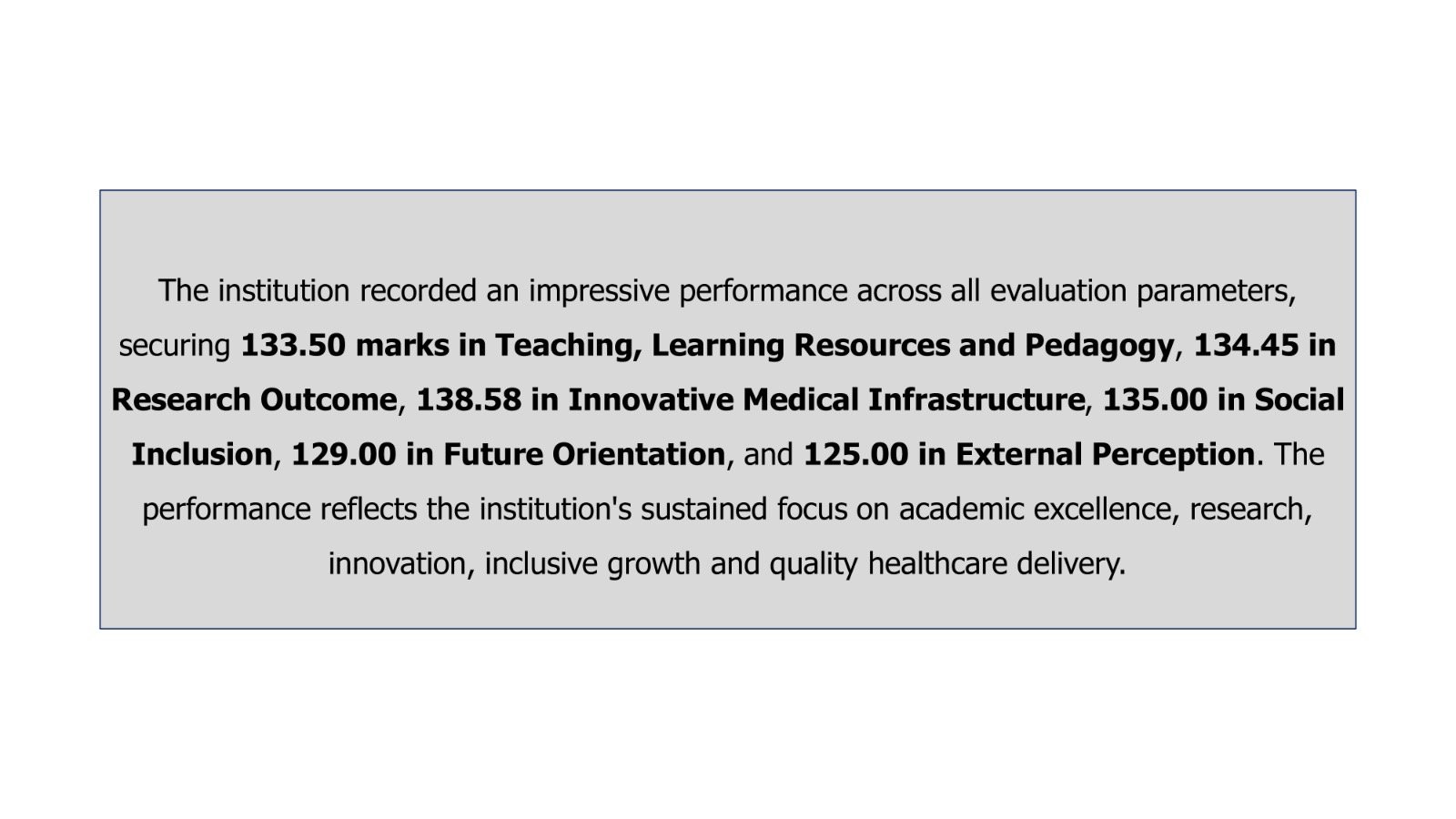Select the words 'impressive performance'
Image resolution: width=1456 pixels, height=819 pixels.
[x=689, y=291]
